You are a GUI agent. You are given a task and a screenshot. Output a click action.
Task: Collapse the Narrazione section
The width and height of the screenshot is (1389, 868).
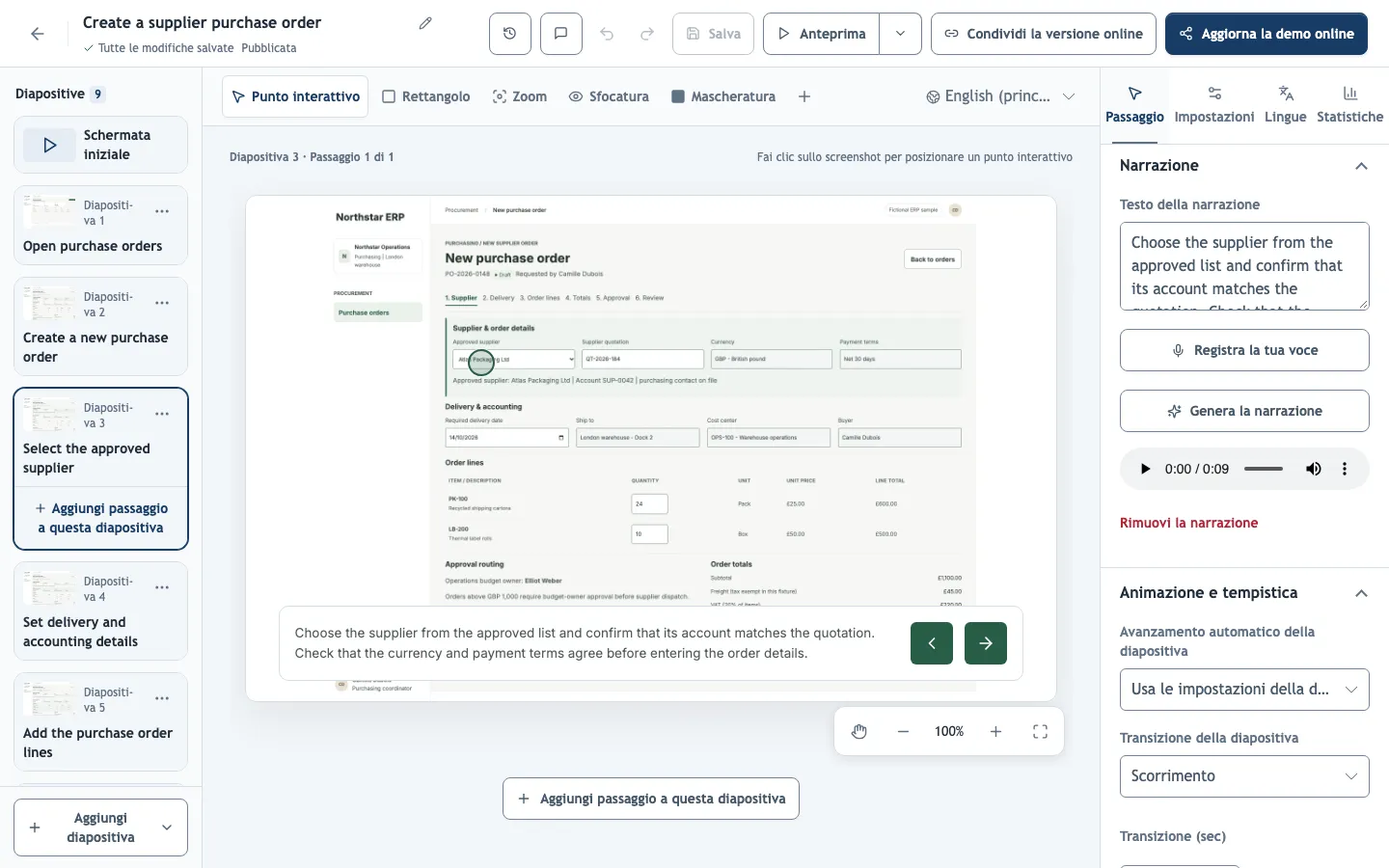pyautogui.click(x=1361, y=166)
